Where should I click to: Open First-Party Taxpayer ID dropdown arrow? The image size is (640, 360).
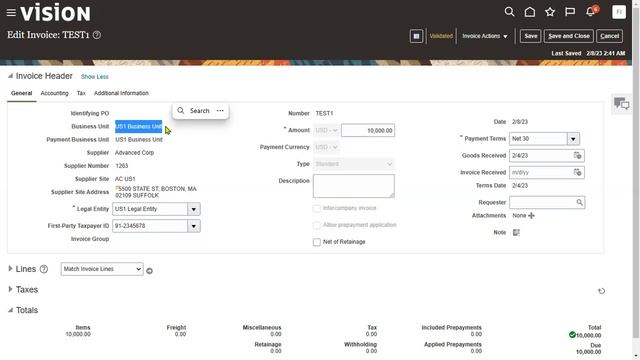[x=193, y=226]
